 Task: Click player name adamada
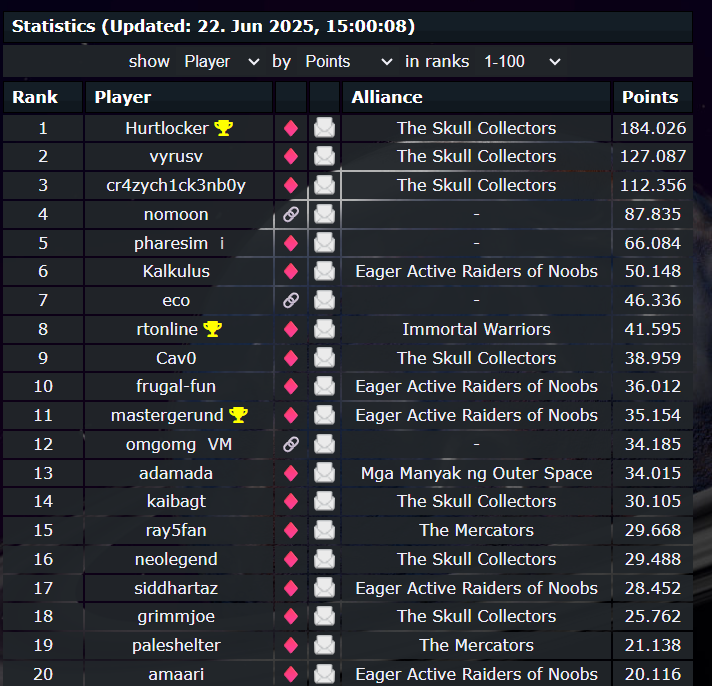point(176,474)
